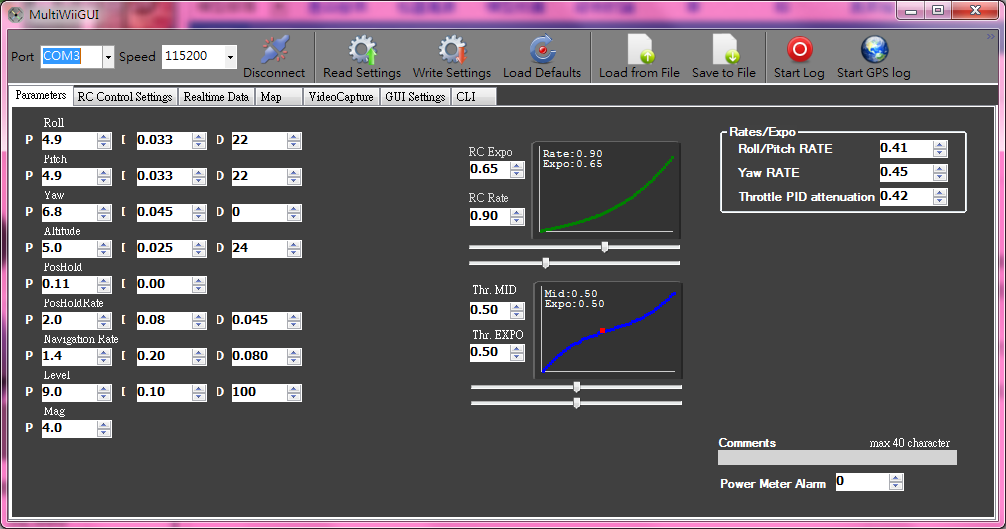Viewport: 1006px width, 529px height.
Task: Click the Altitude D stepper arrows
Action: coord(294,248)
